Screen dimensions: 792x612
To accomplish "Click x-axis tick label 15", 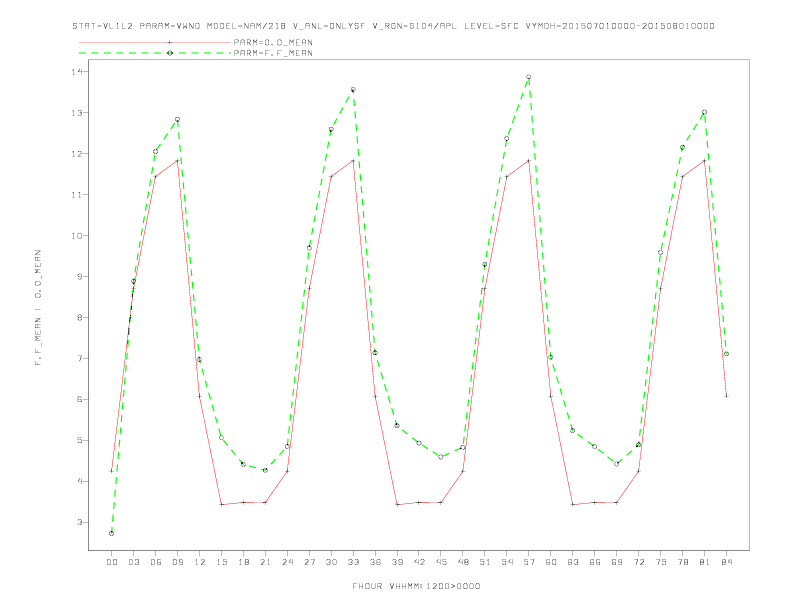I will (x=221, y=562).
